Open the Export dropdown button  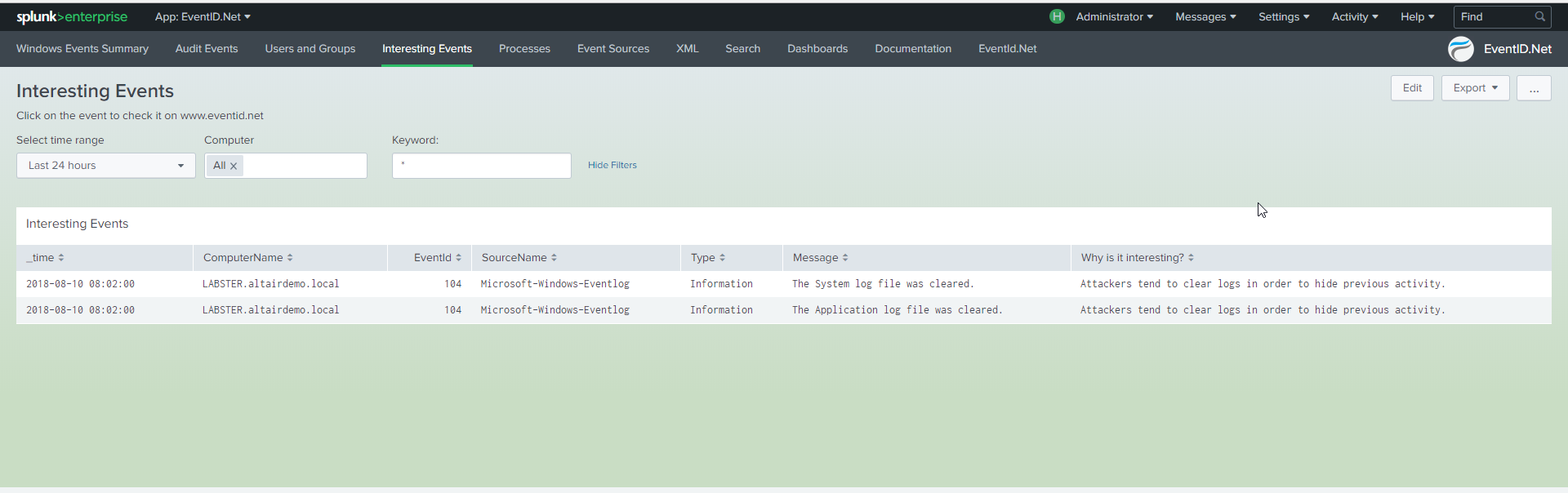pos(1475,88)
